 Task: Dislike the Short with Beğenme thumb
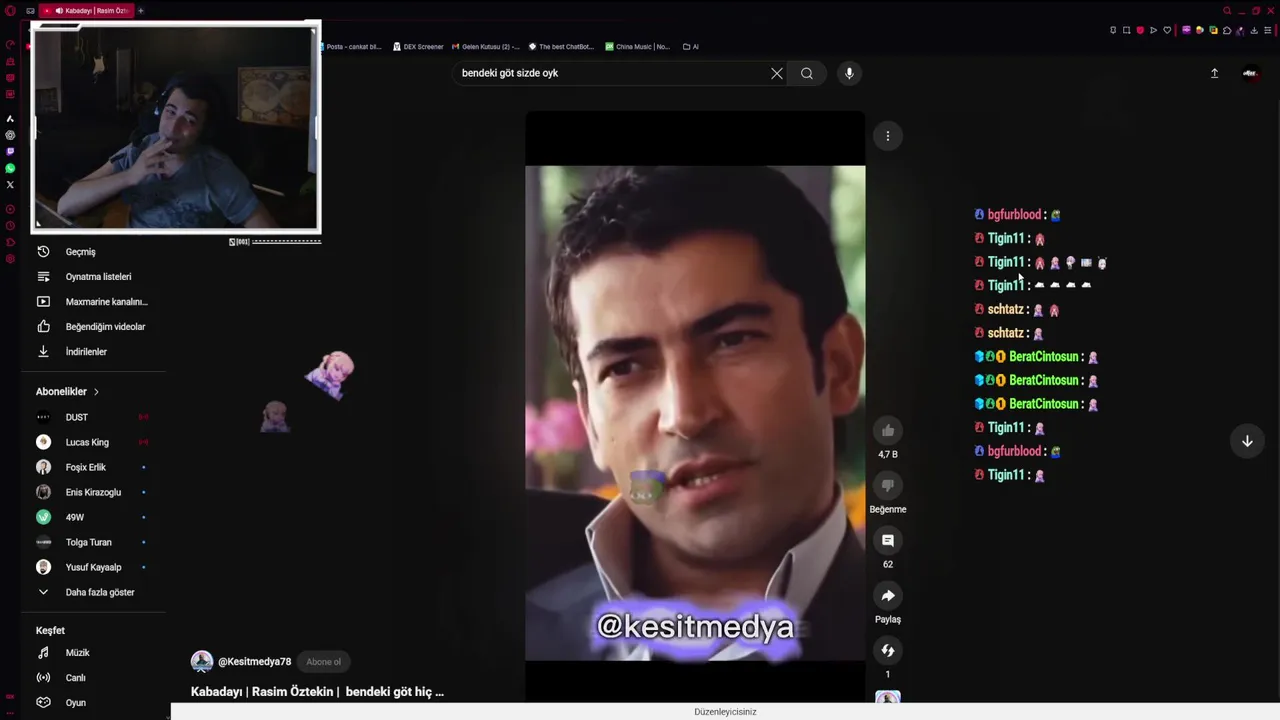pyautogui.click(x=888, y=486)
